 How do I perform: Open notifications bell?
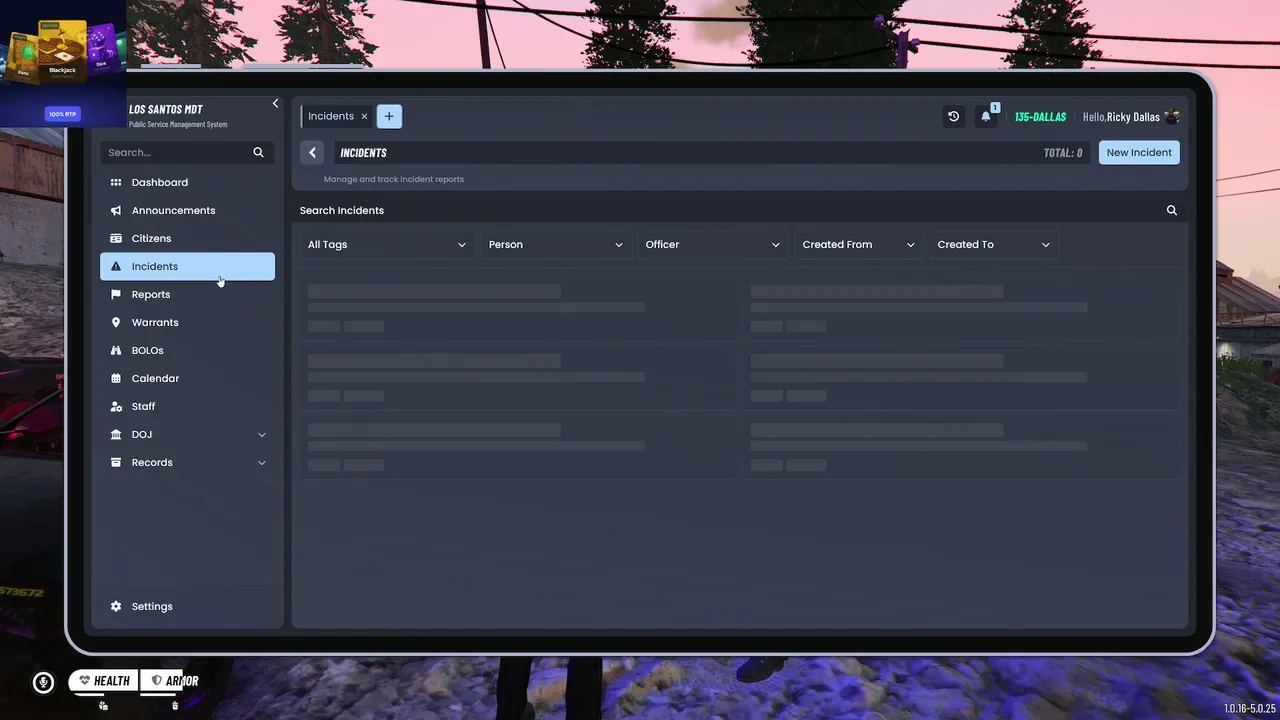[986, 116]
